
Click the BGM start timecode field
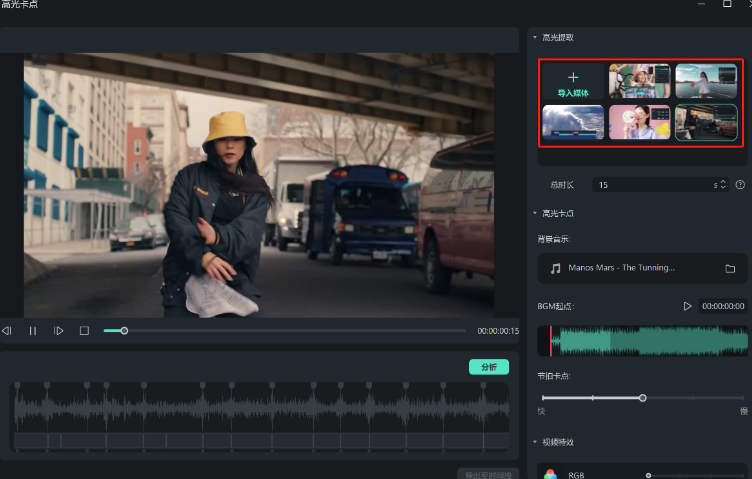pyautogui.click(x=722, y=306)
